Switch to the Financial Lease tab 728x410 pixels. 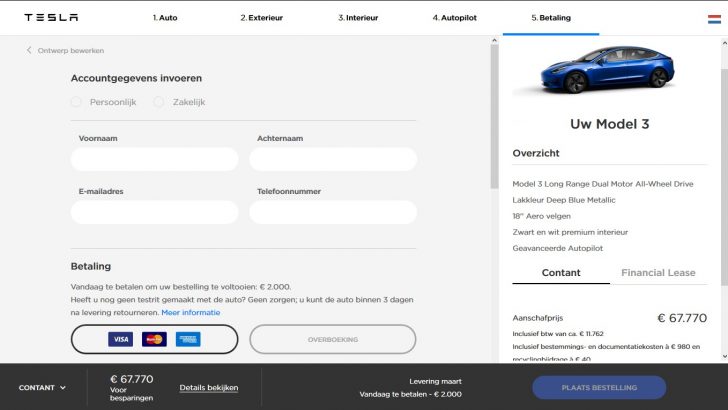tap(658, 273)
